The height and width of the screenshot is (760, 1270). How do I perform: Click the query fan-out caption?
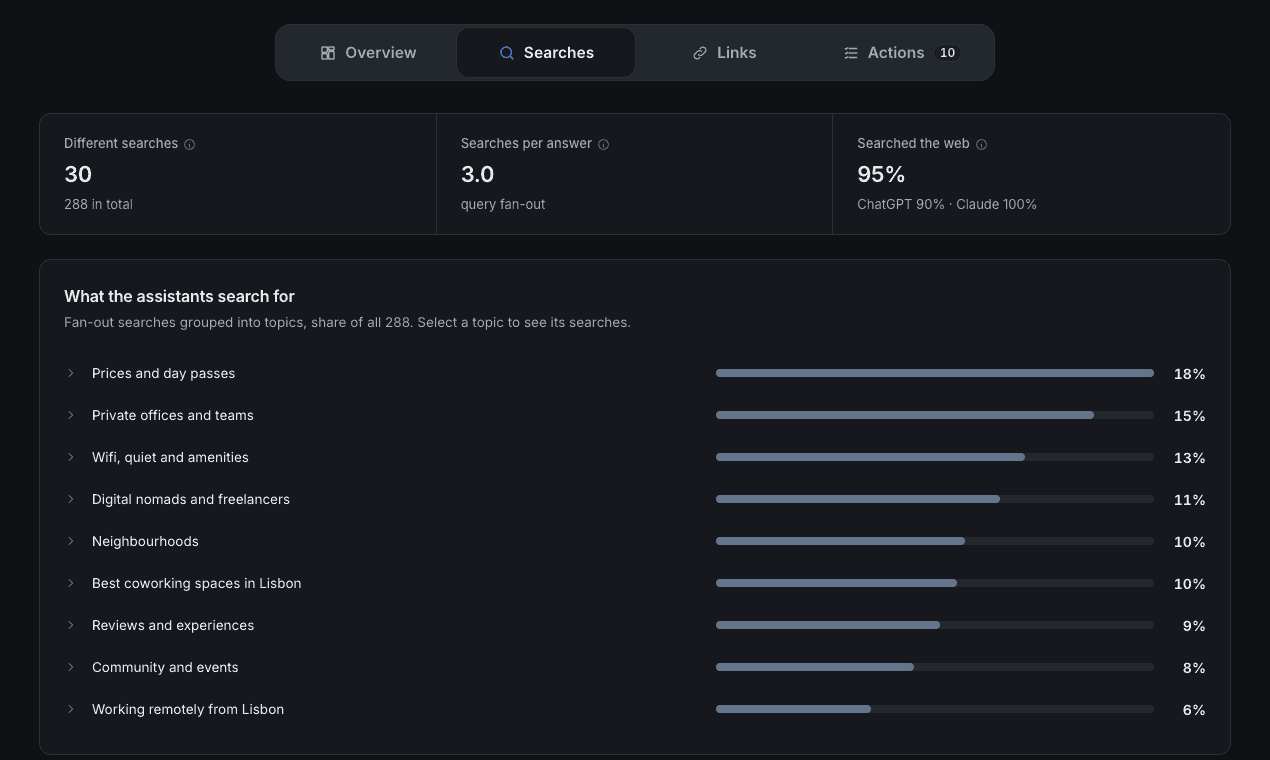(x=503, y=204)
